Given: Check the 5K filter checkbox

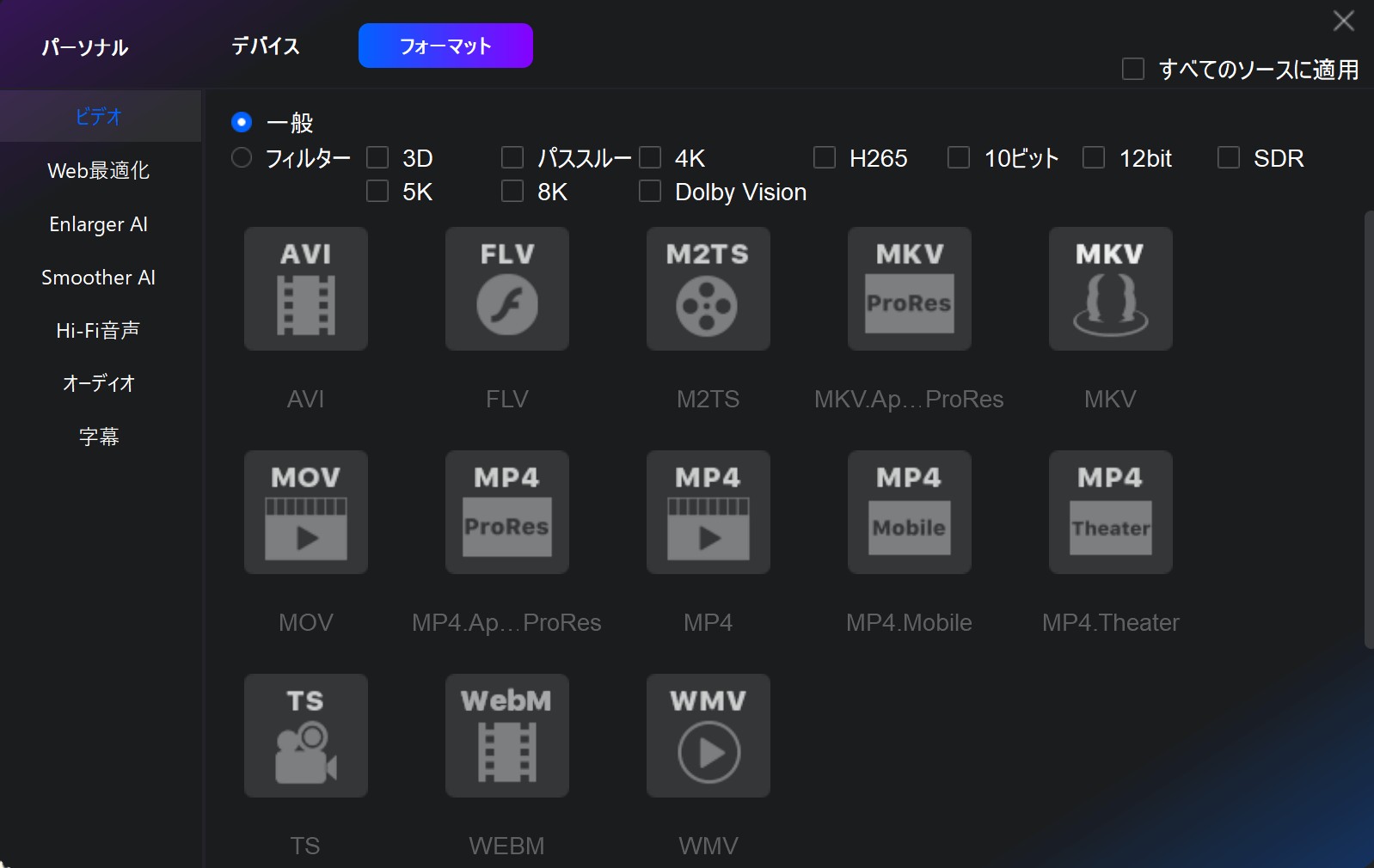Looking at the screenshot, I should click(x=377, y=191).
